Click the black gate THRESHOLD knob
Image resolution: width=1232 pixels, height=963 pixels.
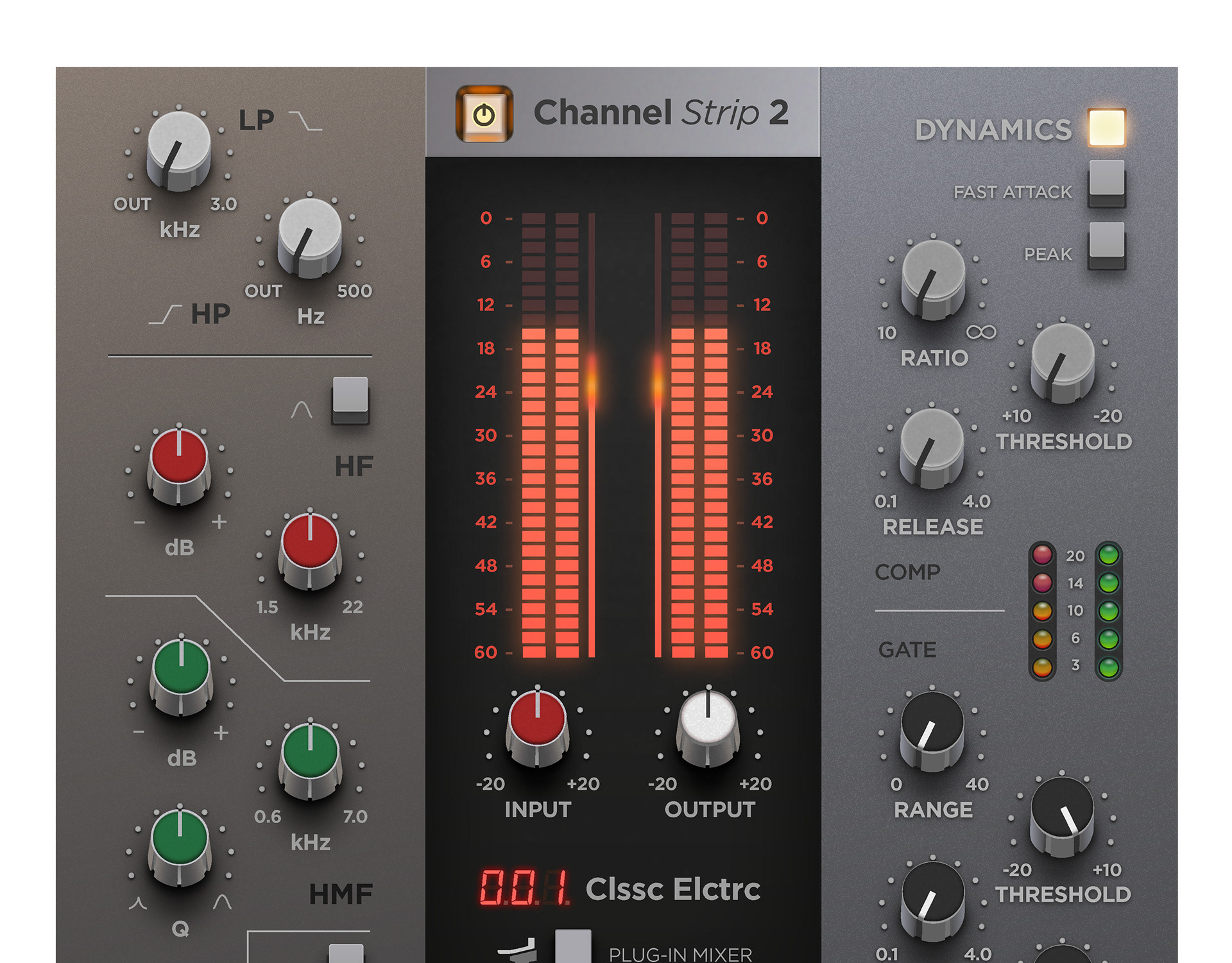pos(1062,817)
